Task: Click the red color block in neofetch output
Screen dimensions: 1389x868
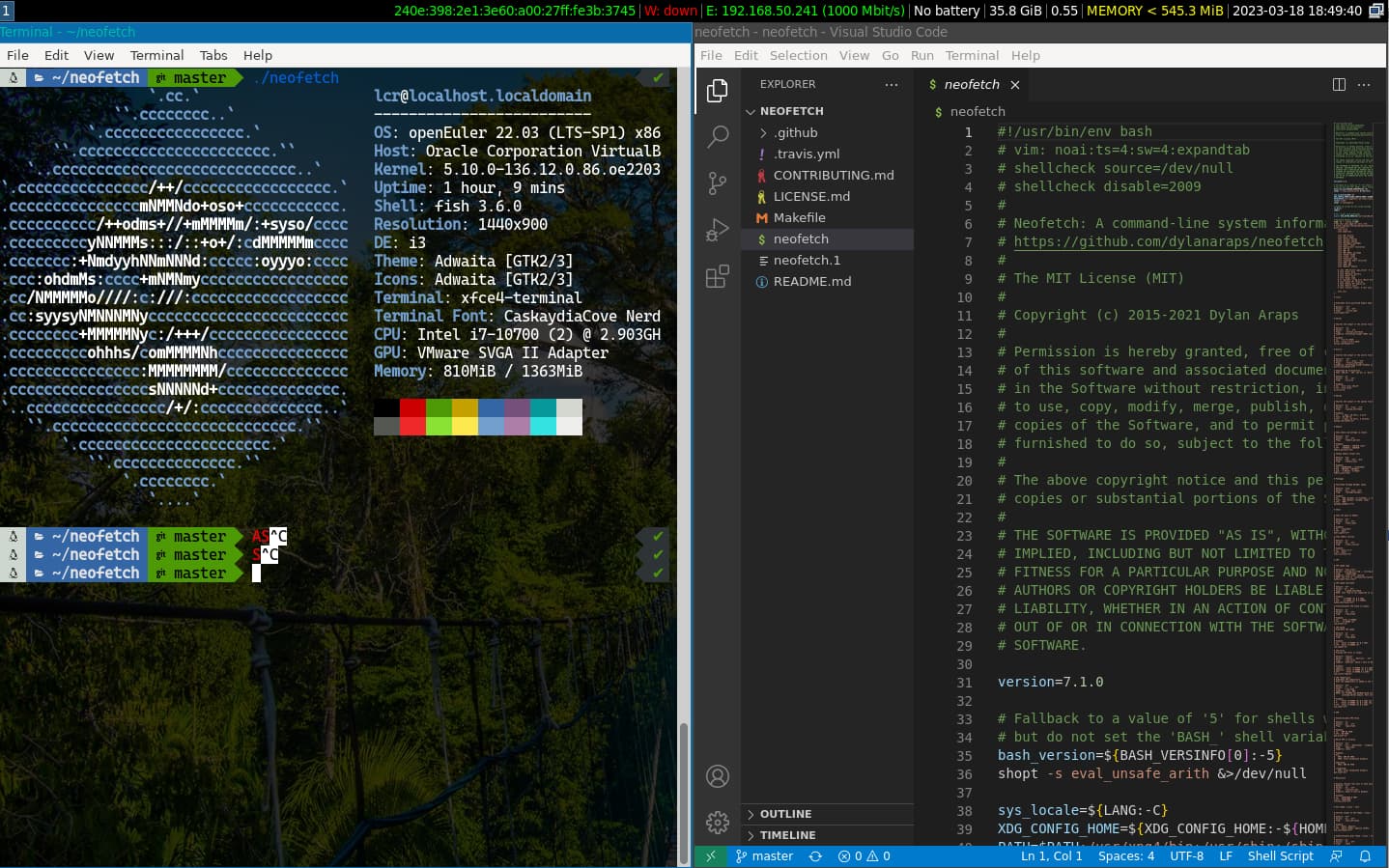Action: coord(412,408)
